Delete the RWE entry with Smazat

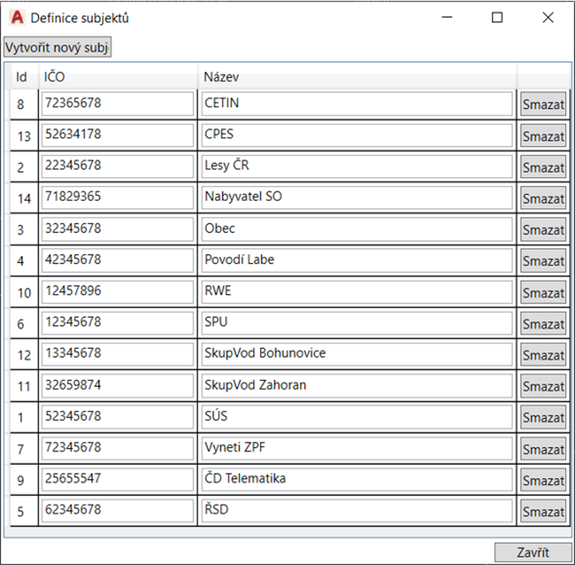543,293
